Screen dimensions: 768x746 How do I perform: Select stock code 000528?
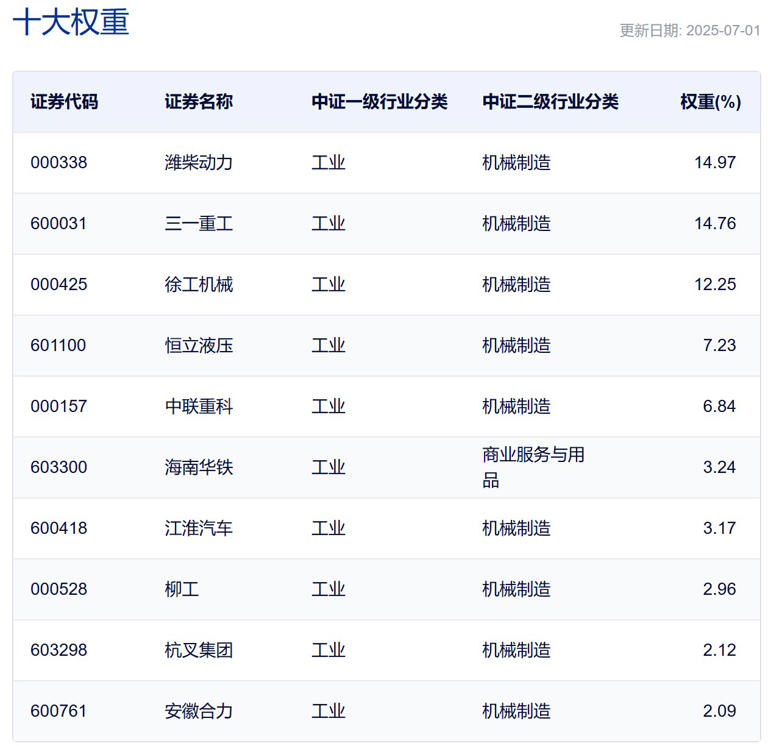(59, 589)
